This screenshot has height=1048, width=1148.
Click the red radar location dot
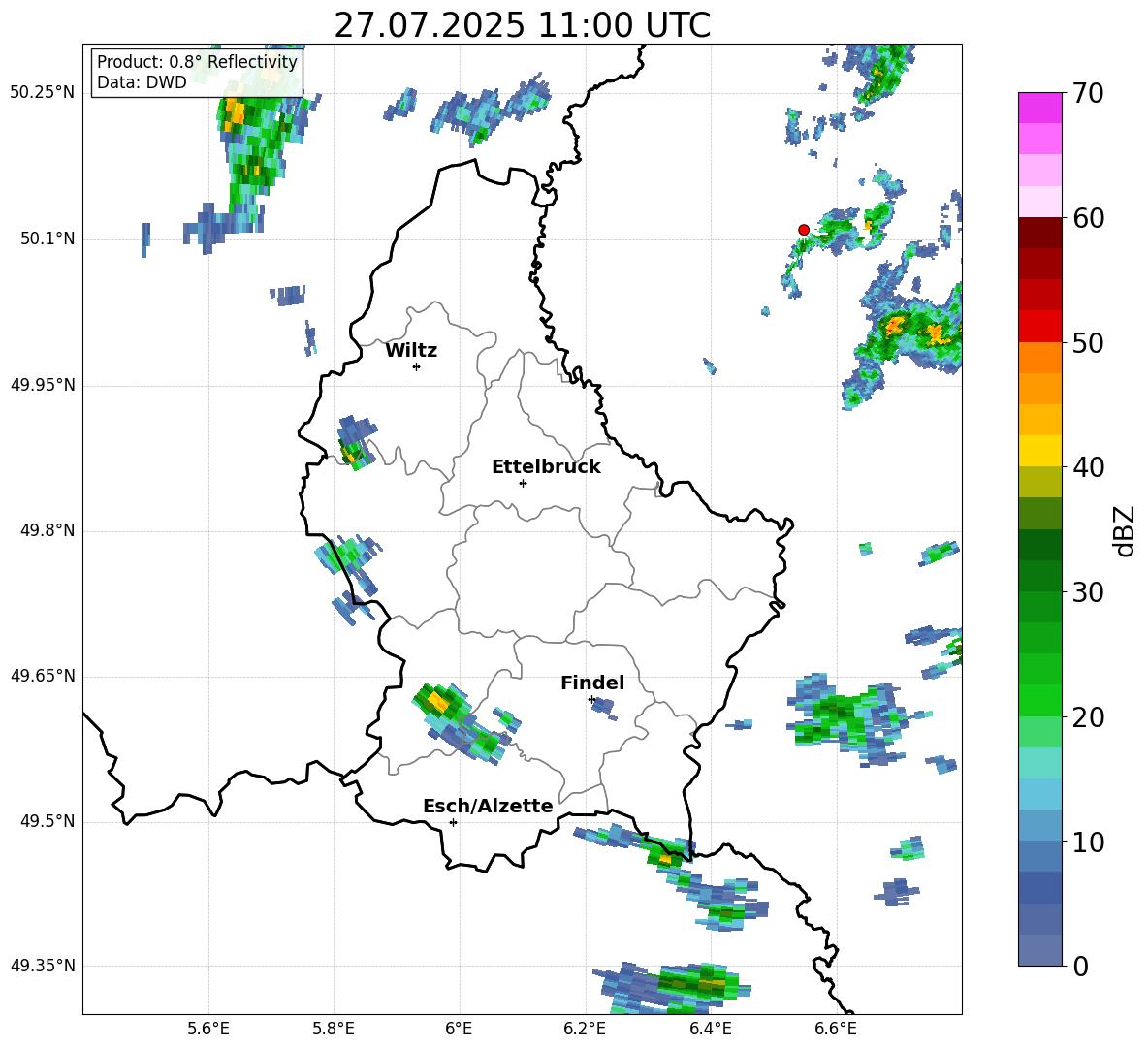[x=803, y=230]
